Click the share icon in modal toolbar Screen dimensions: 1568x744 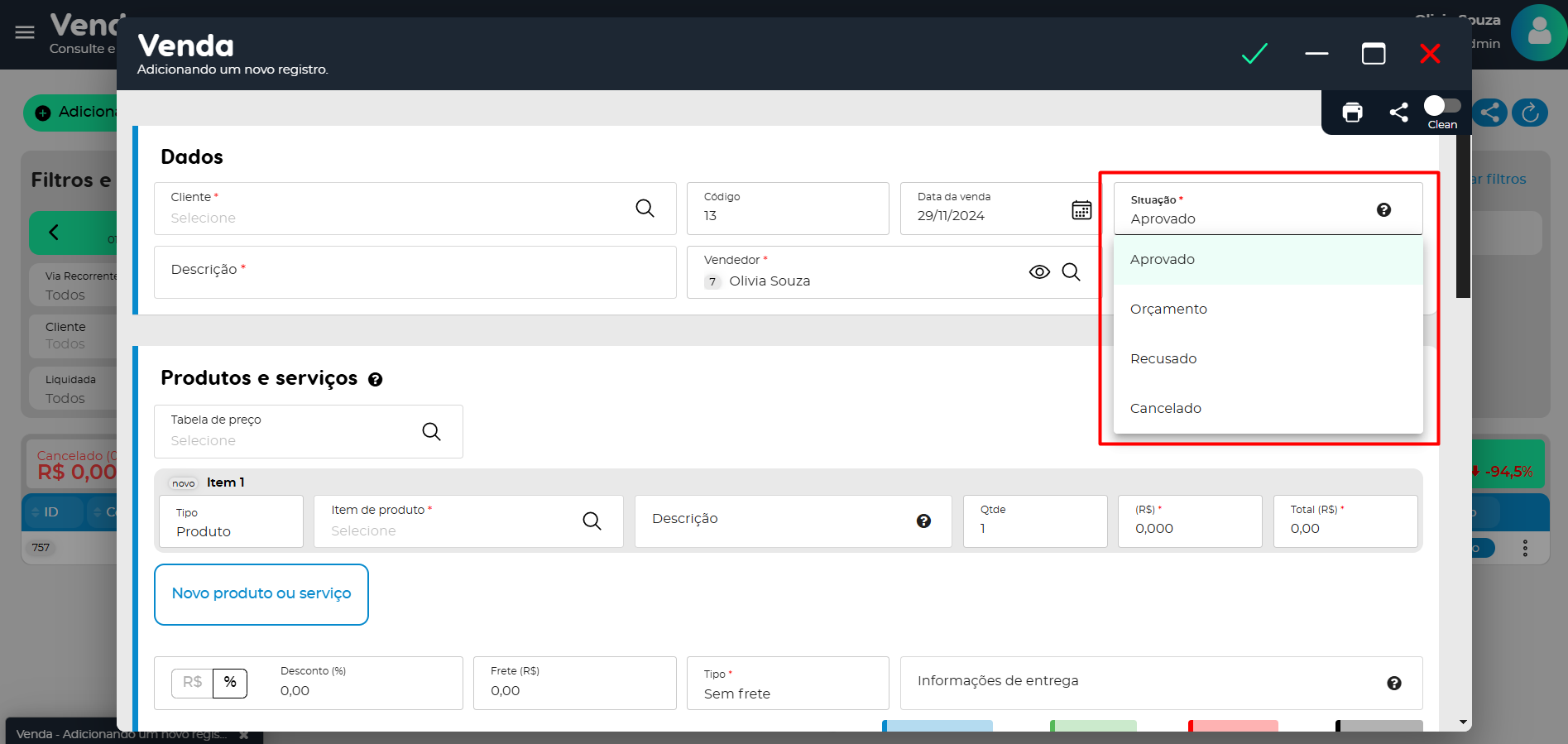[1398, 113]
